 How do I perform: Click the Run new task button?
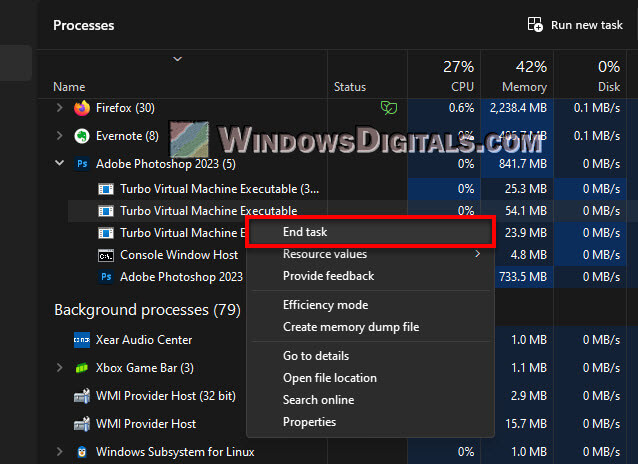tap(575, 25)
